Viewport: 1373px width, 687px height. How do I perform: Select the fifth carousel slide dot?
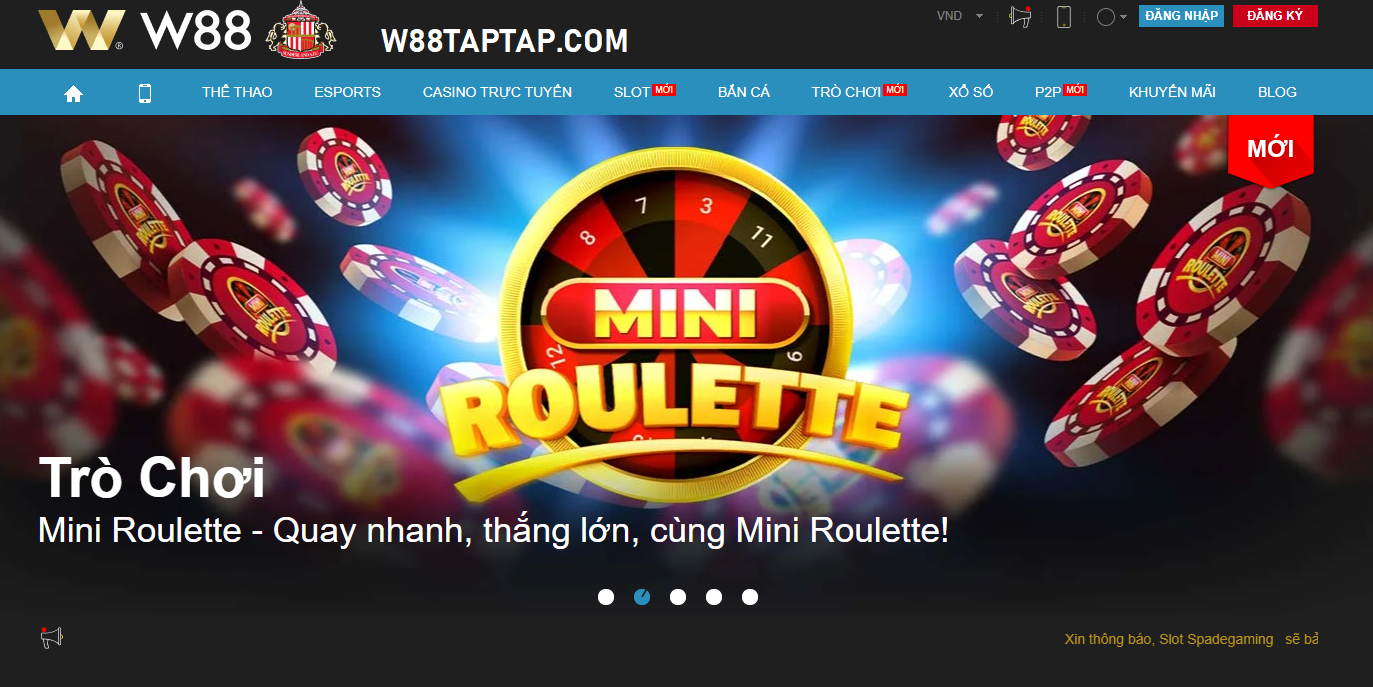tap(750, 597)
